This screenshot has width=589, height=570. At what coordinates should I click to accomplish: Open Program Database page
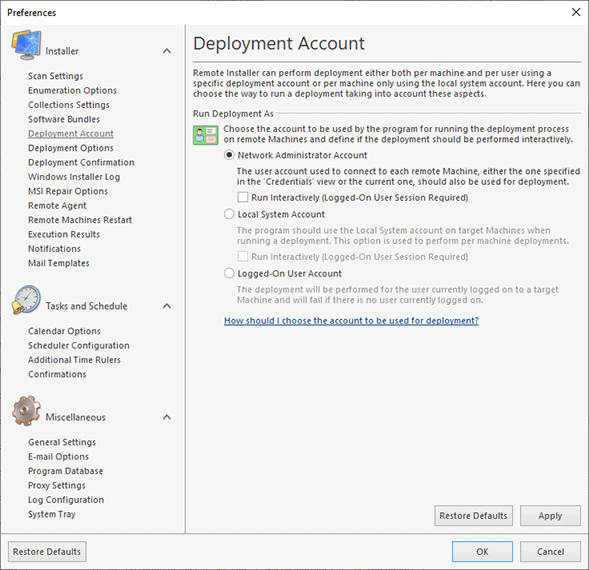click(65, 471)
